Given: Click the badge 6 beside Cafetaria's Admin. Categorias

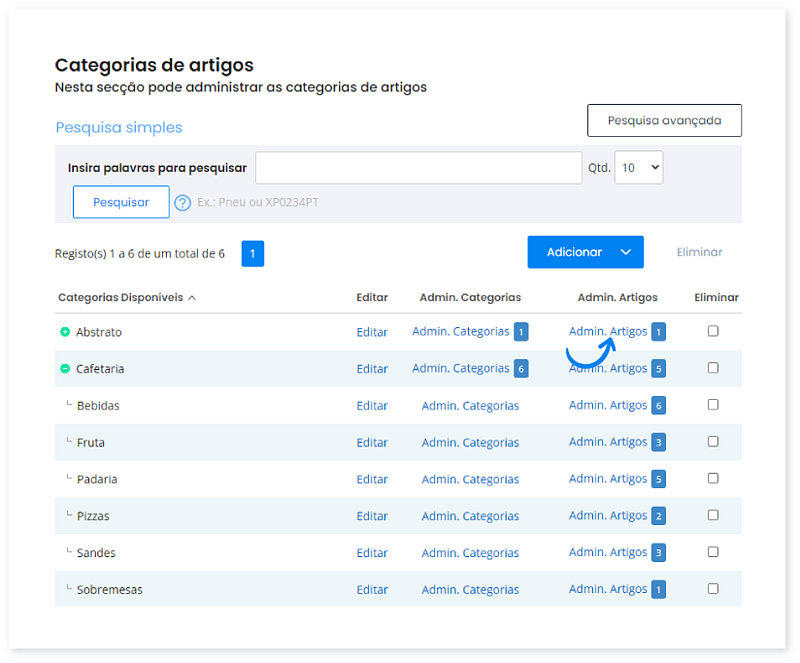Looking at the screenshot, I should tap(521, 368).
